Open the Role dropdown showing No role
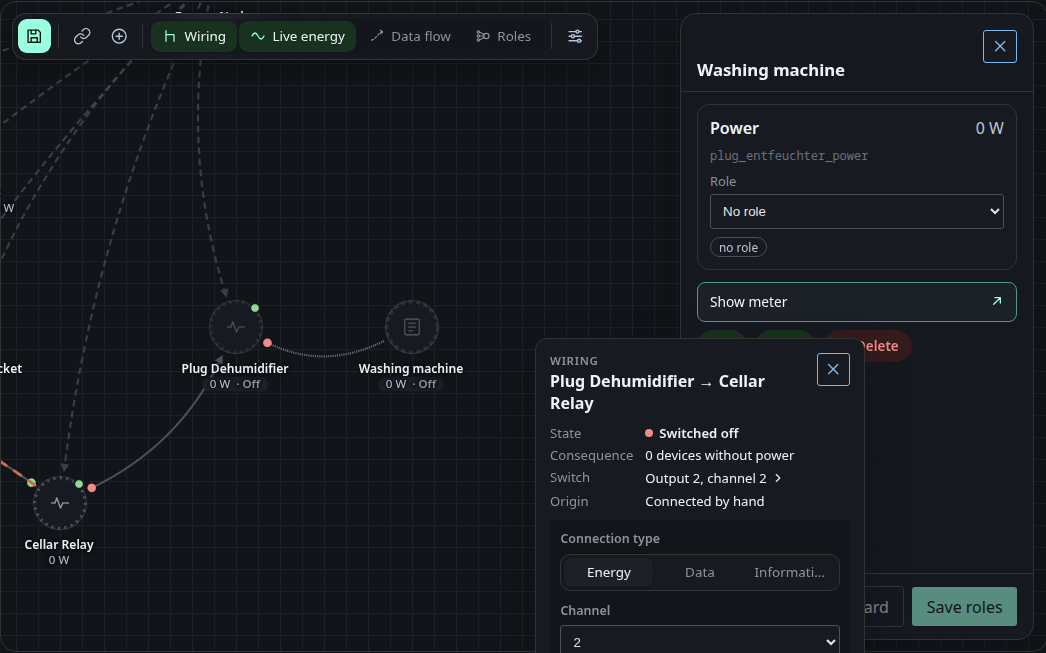 tap(857, 211)
